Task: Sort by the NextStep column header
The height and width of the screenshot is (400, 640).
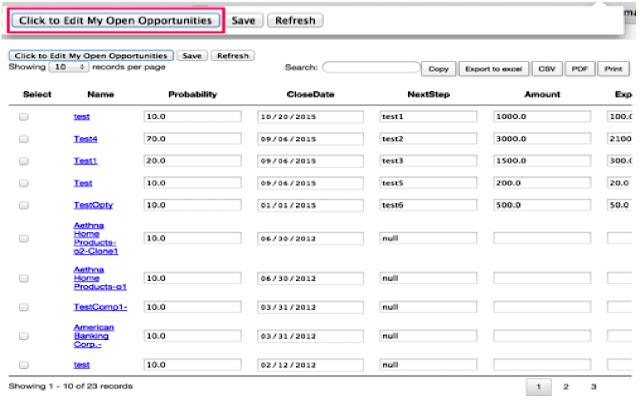Action: 429,94
